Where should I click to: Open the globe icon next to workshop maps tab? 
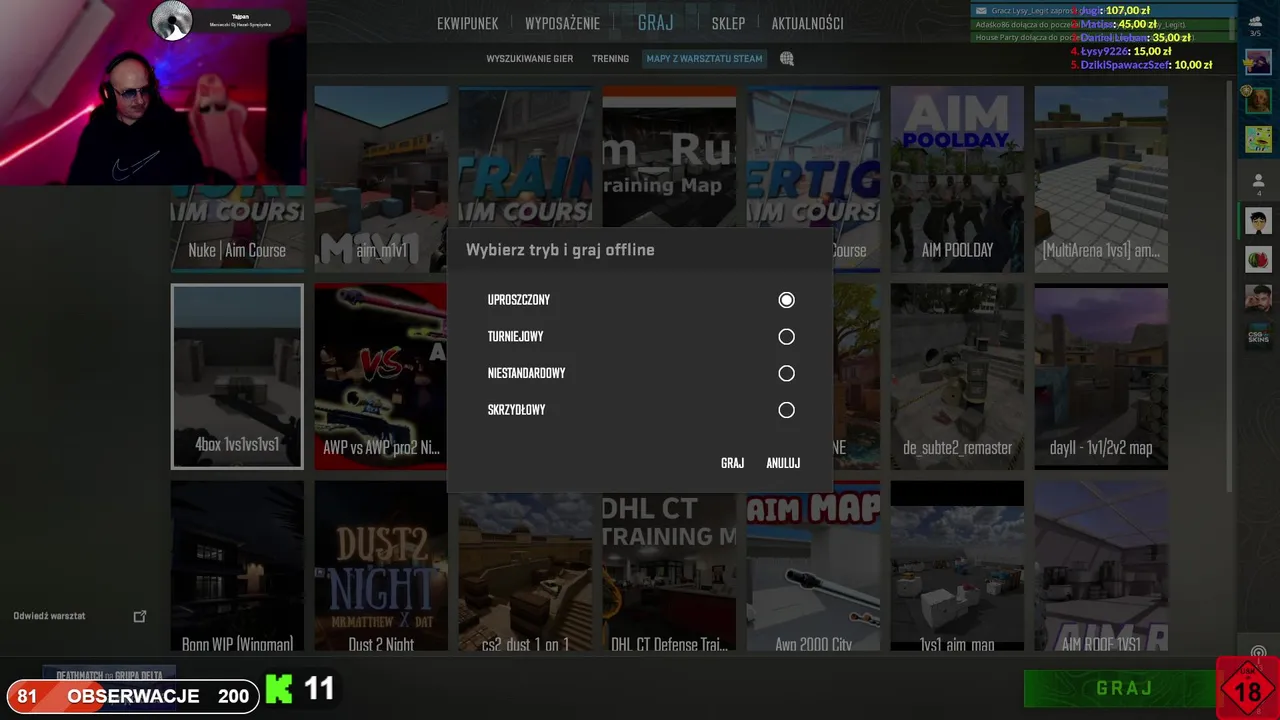coord(787,59)
